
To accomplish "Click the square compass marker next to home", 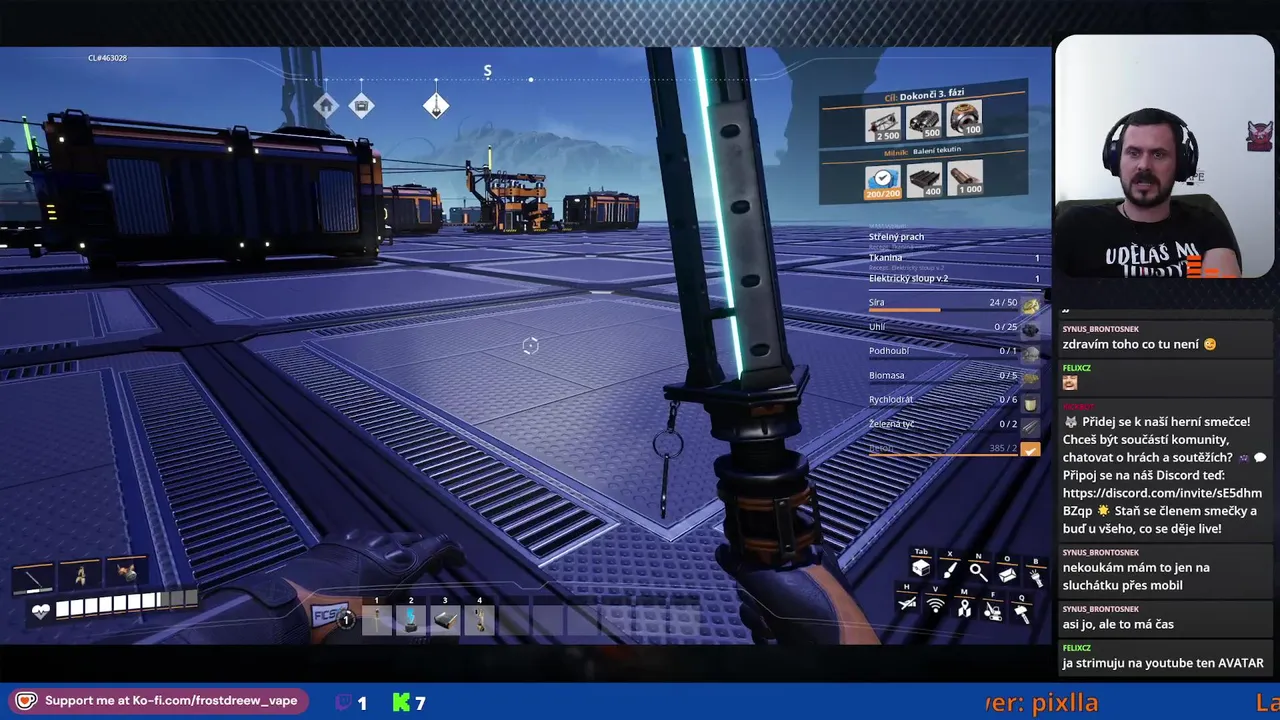I will click(x=361, y=105).
